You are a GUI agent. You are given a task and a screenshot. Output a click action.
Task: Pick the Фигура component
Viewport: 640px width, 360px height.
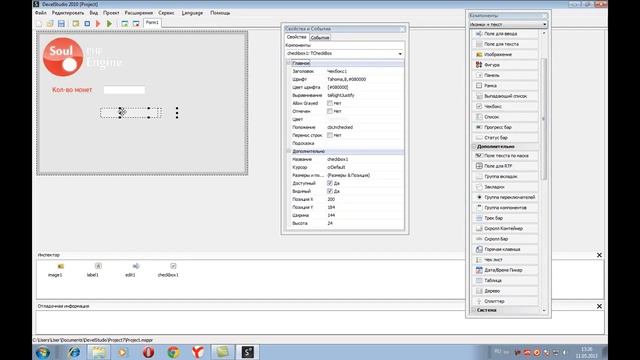(x=505, y=65)
